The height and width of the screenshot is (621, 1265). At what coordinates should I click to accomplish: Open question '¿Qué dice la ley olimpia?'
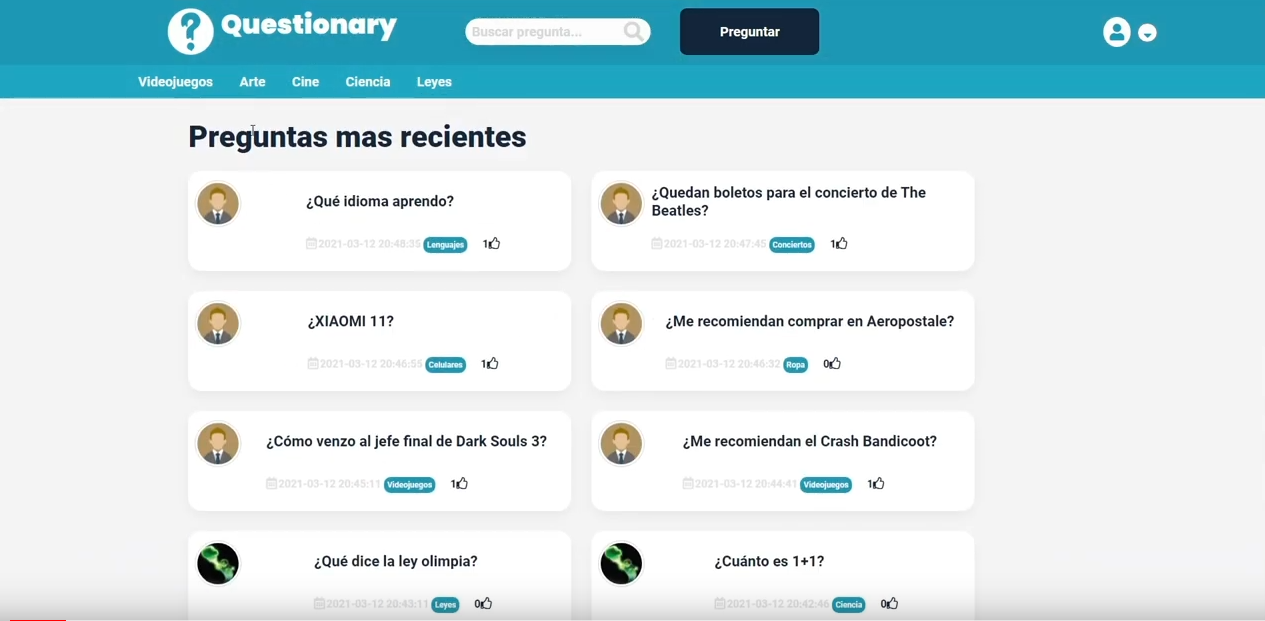(395, 561)
